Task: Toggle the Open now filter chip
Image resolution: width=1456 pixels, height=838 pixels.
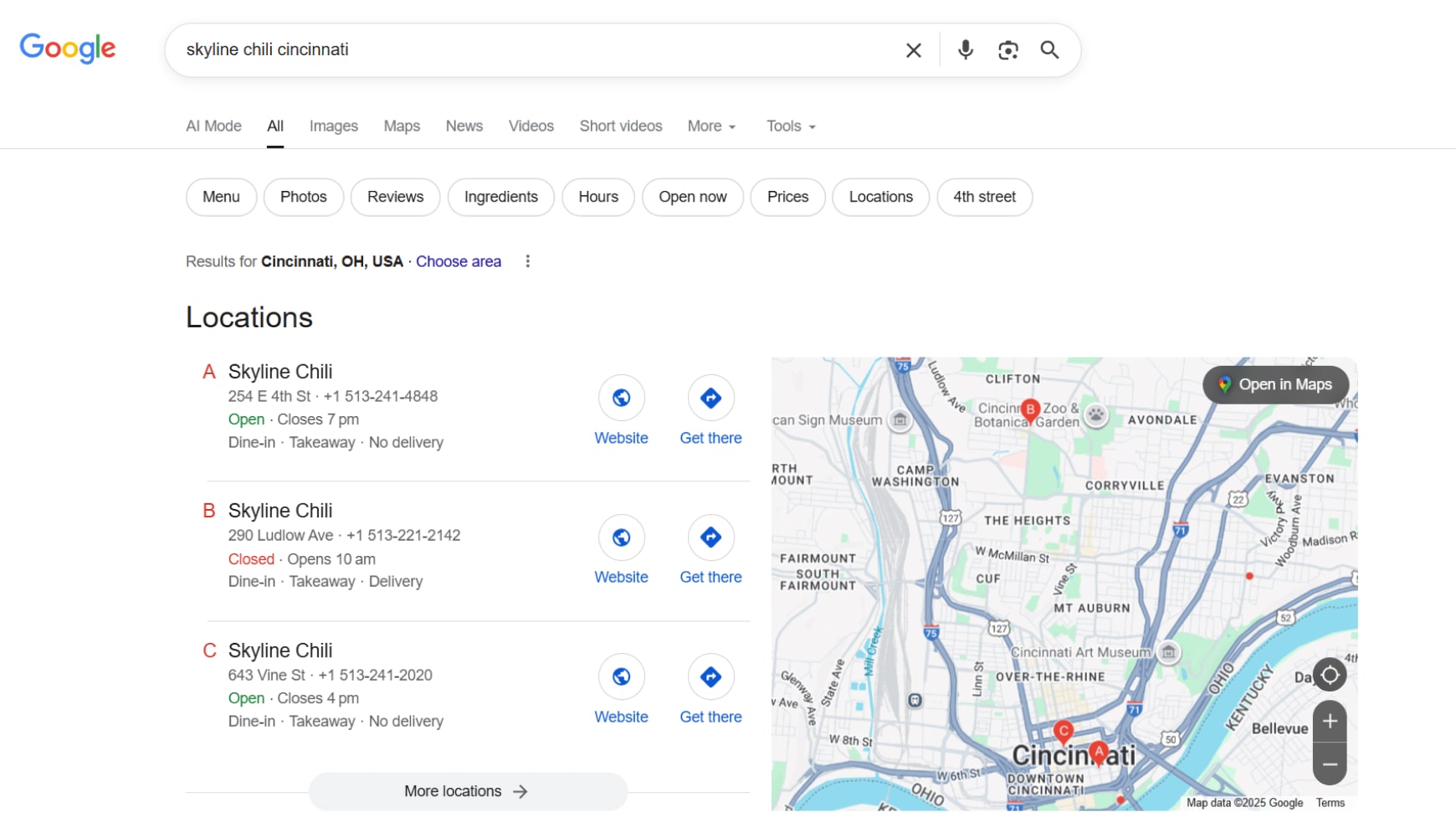Action: click(693, 197)
